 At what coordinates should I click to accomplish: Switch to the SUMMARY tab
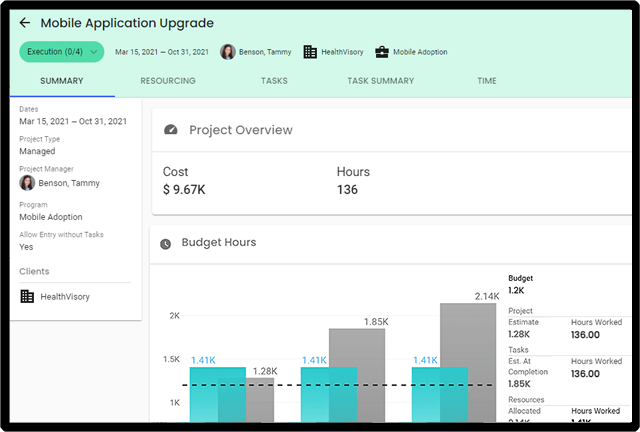click(62, 81)
